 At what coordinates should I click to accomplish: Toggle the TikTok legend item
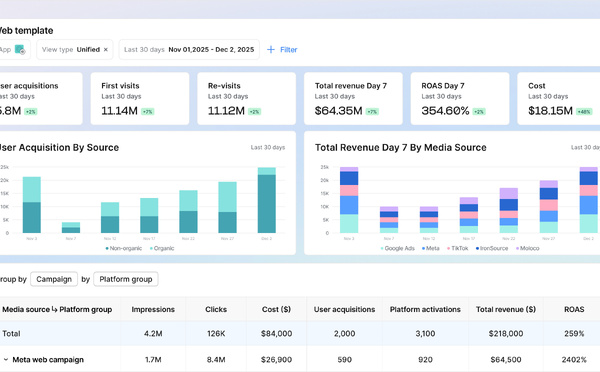pyautogui.click(x=458, y=248)
